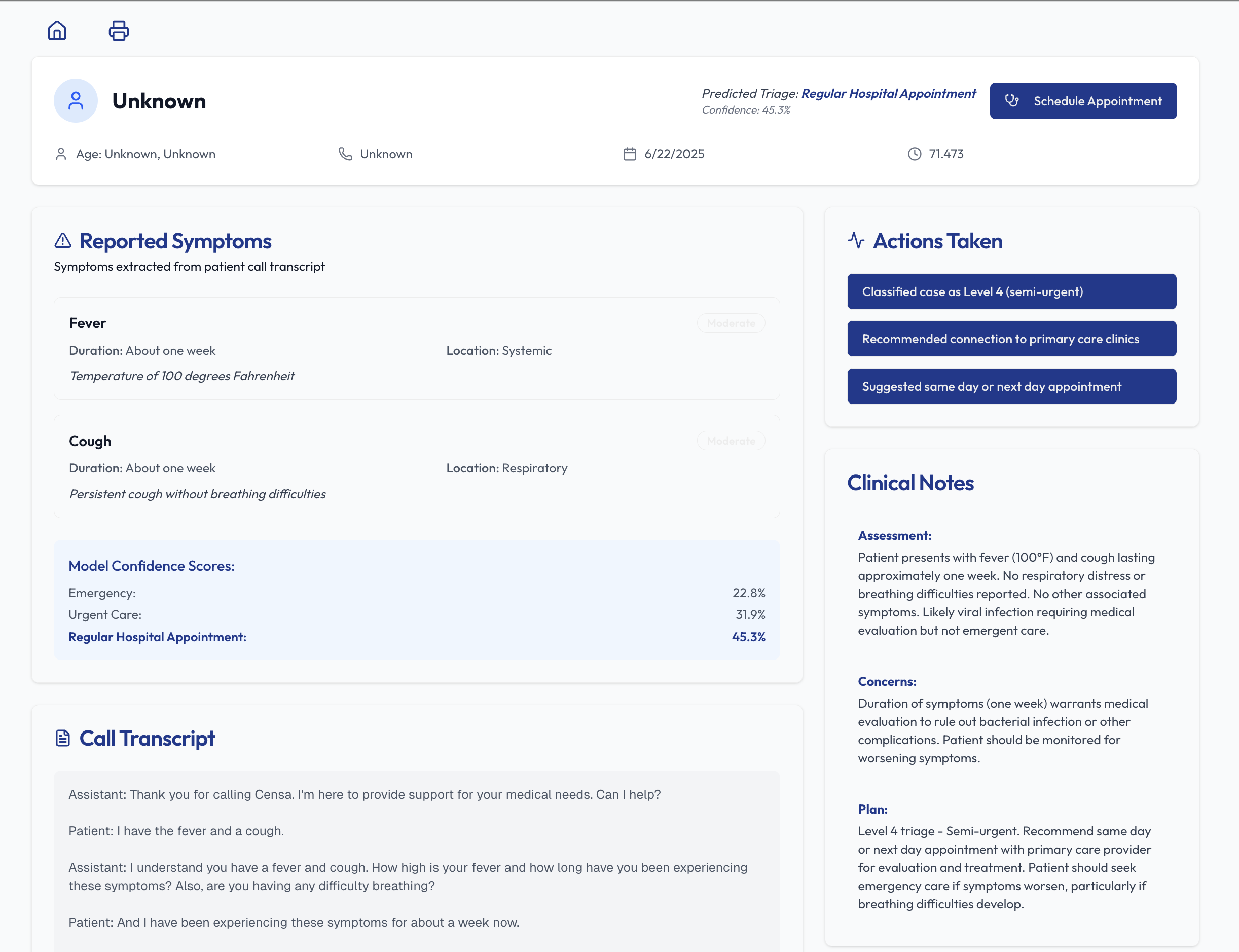Click the phone icon beside Unknown
The height and width of the screenshot is (952, 1239).
(345, 154)
